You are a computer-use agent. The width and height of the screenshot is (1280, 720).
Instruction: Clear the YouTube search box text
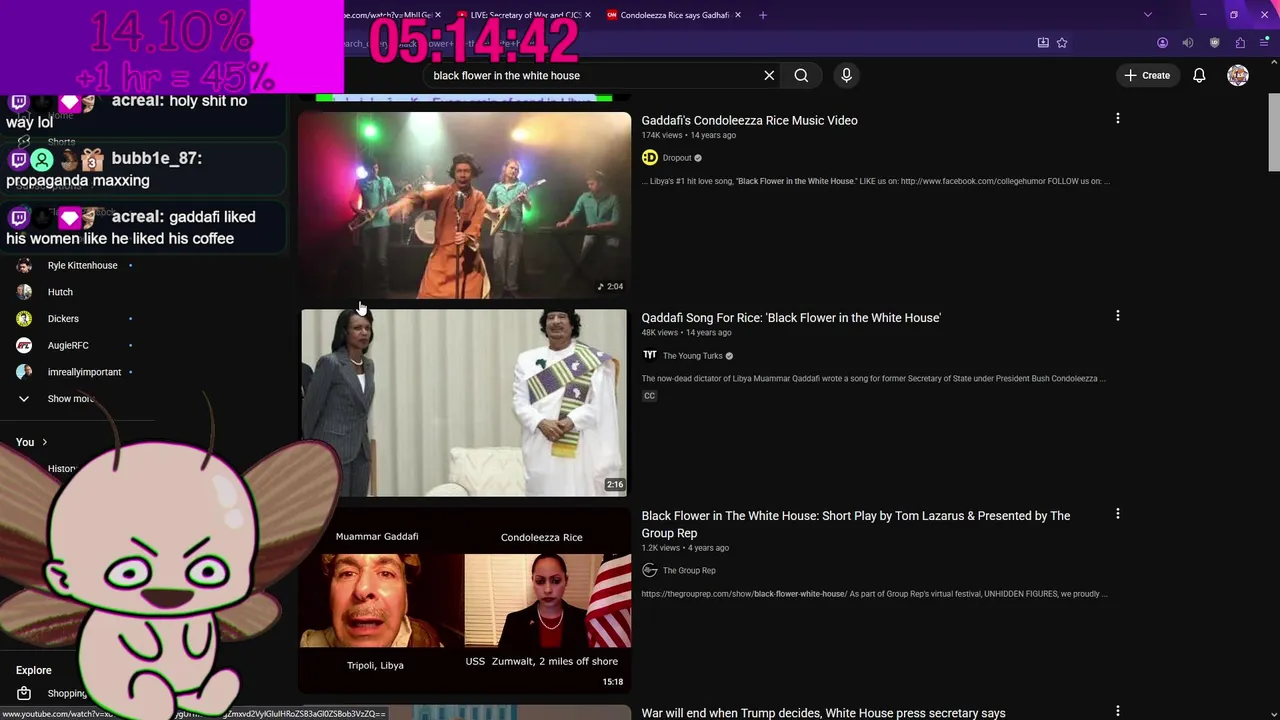tap(769, 75)
